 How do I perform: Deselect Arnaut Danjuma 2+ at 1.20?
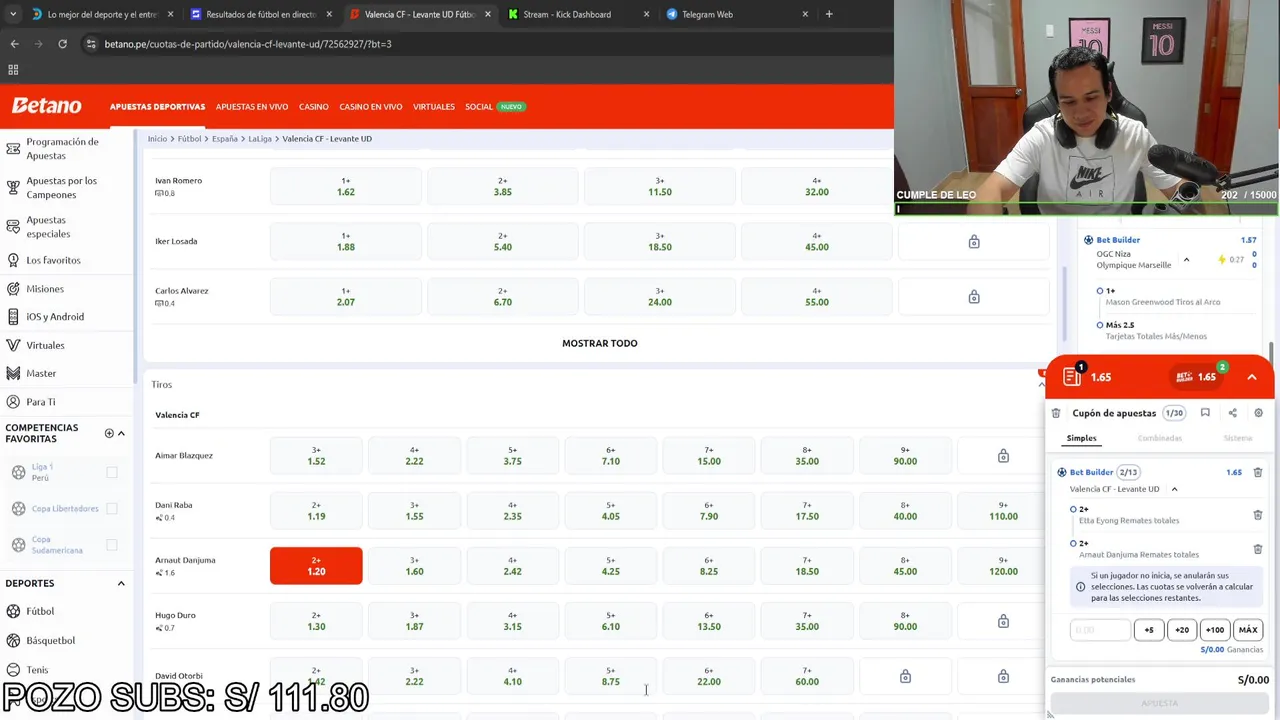pyautogui.click(x=316, y=566)
